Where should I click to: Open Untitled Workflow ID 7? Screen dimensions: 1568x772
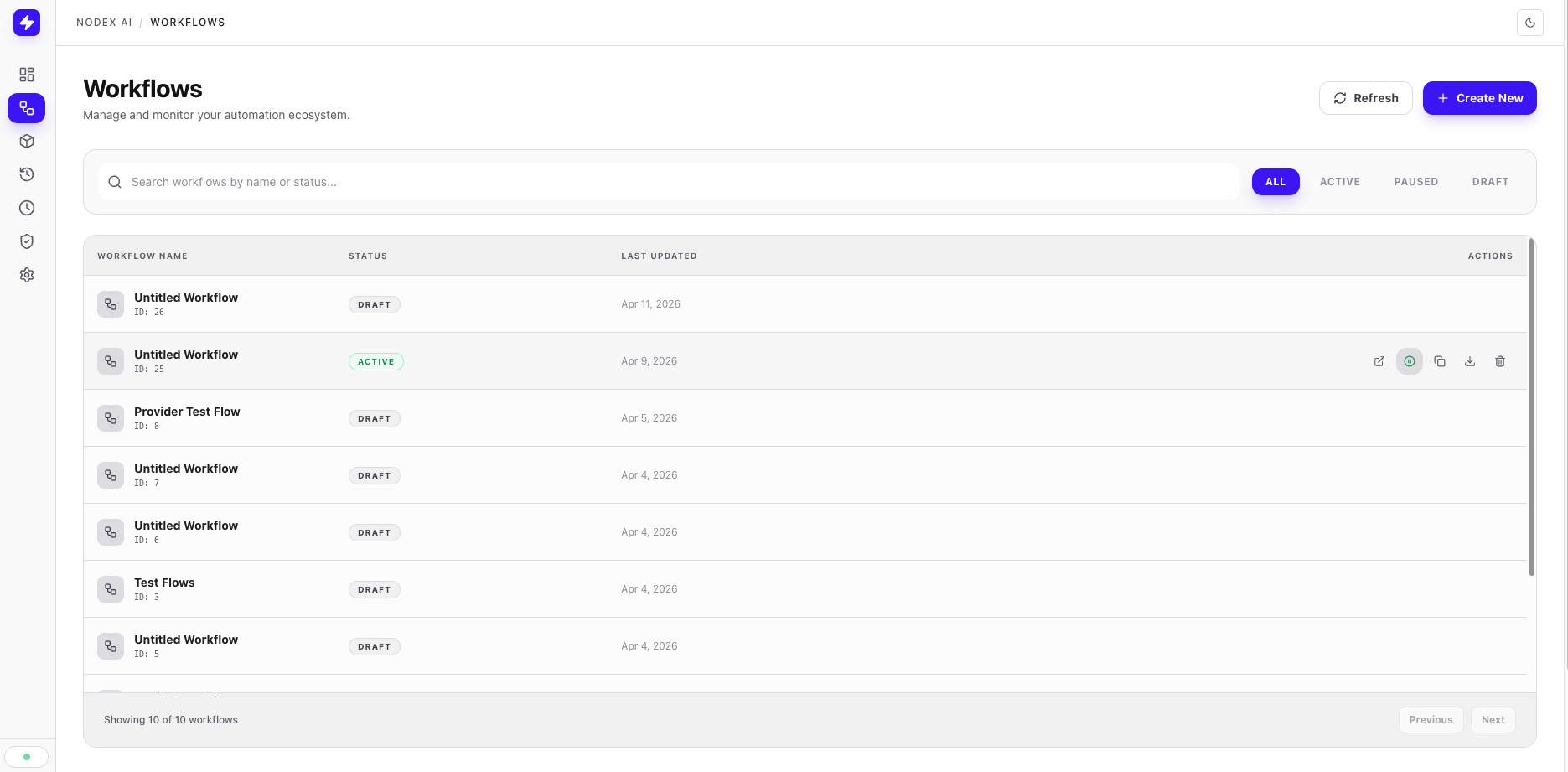[x=186, y=469]
